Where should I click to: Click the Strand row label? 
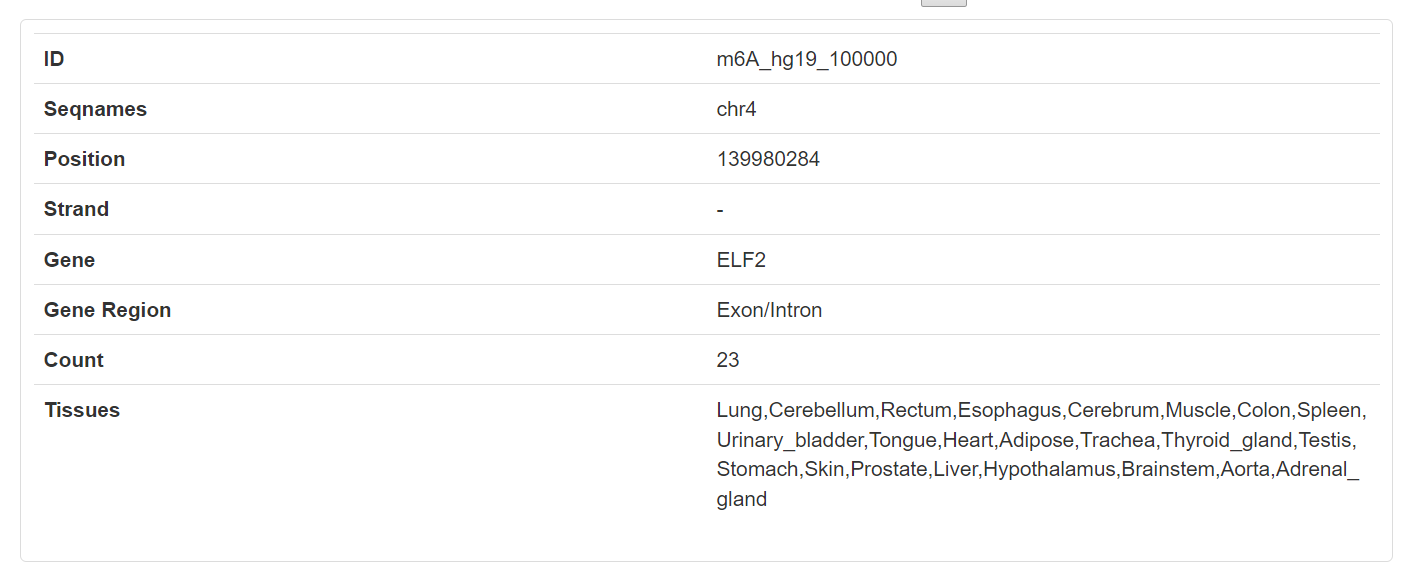(x=76, y=209)
